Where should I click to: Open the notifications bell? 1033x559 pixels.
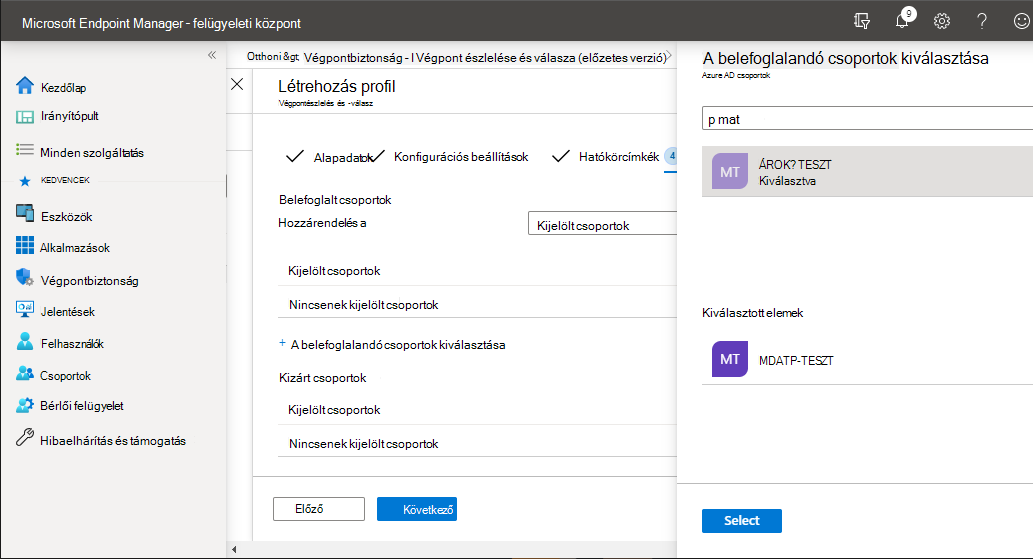902,22
